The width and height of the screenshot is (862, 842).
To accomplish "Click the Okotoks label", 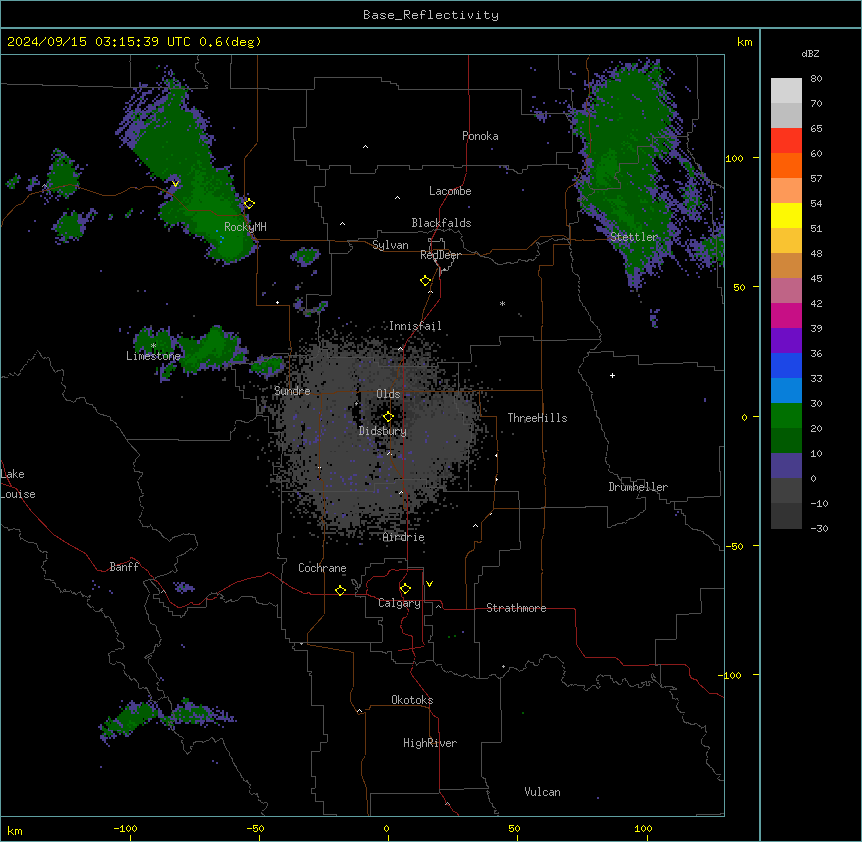I will pos(412,700).
